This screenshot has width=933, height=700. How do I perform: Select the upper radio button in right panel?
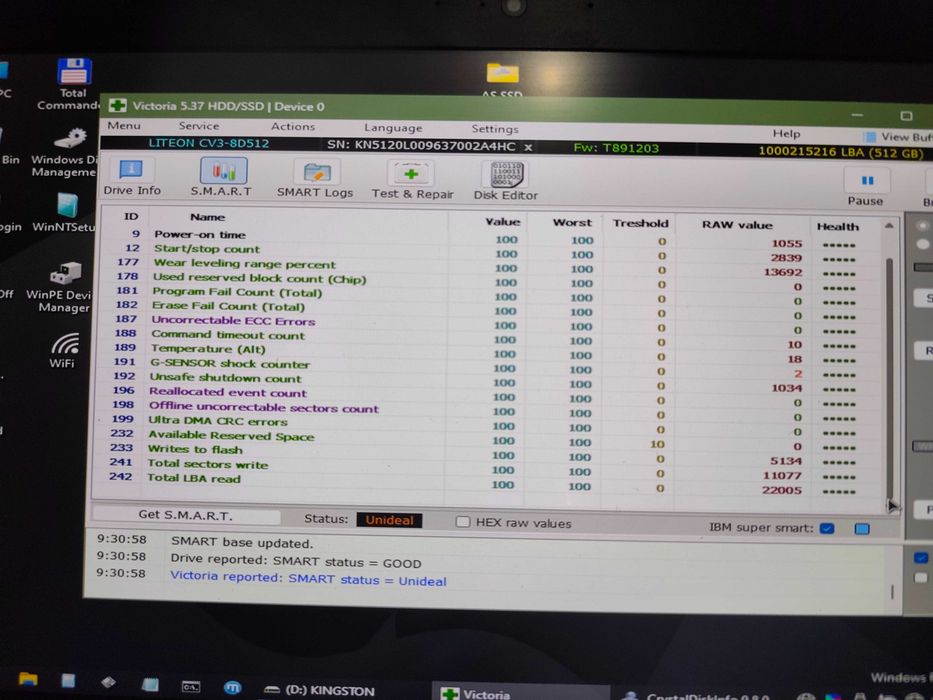923,225
